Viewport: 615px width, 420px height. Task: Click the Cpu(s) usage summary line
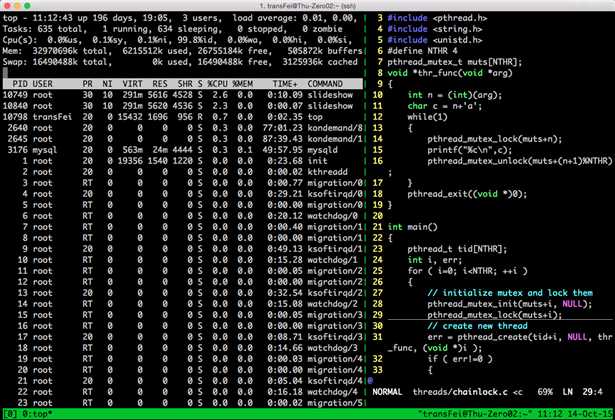[x=177, y=40]
